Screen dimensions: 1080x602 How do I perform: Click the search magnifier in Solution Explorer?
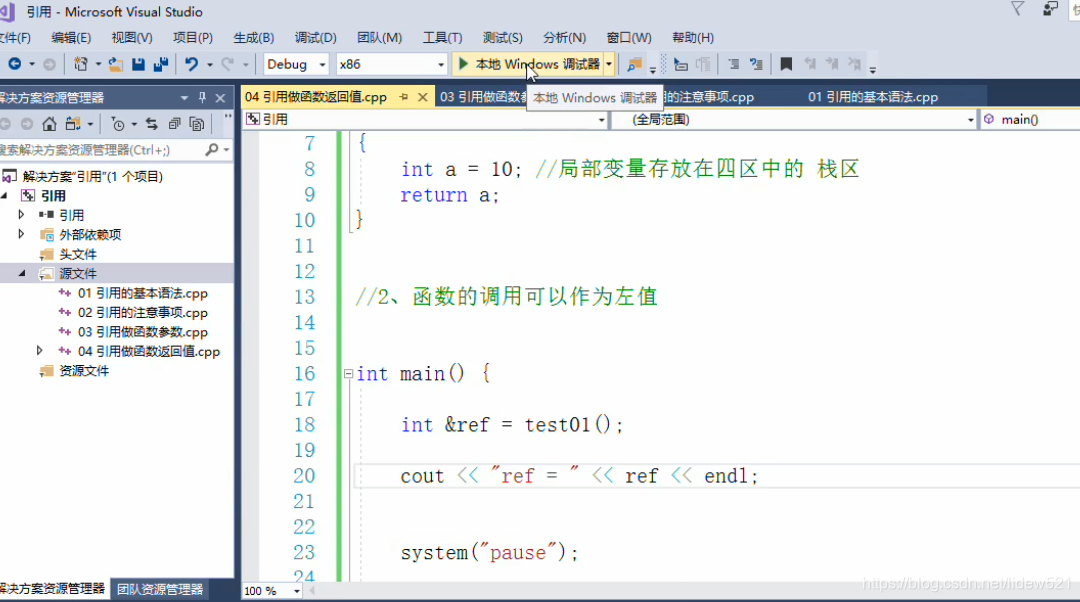(x=211, y=149)
